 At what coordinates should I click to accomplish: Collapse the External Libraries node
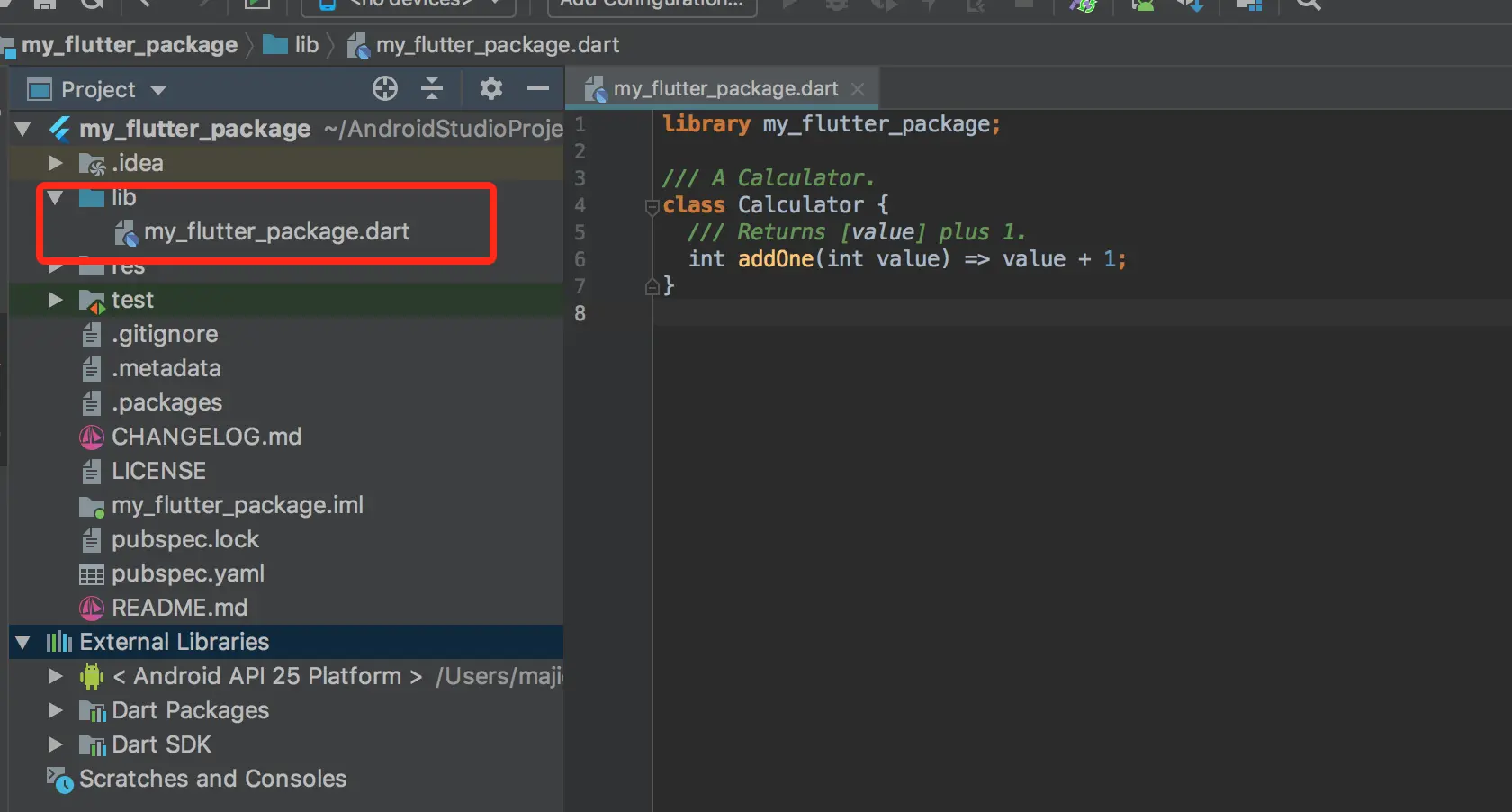23,642
